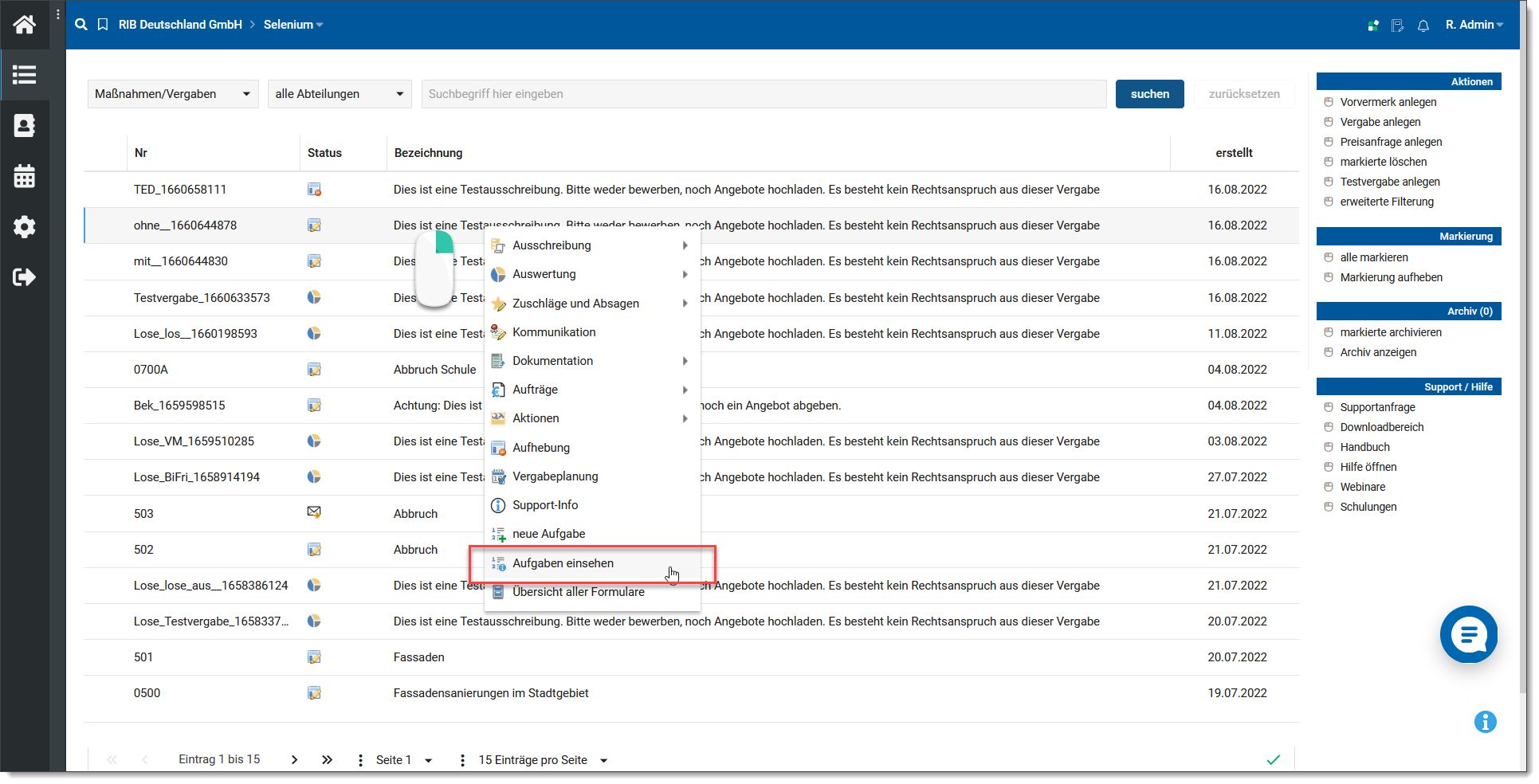
Task: Open the calendar icon in the sidebar
Action: click(24, 176)
